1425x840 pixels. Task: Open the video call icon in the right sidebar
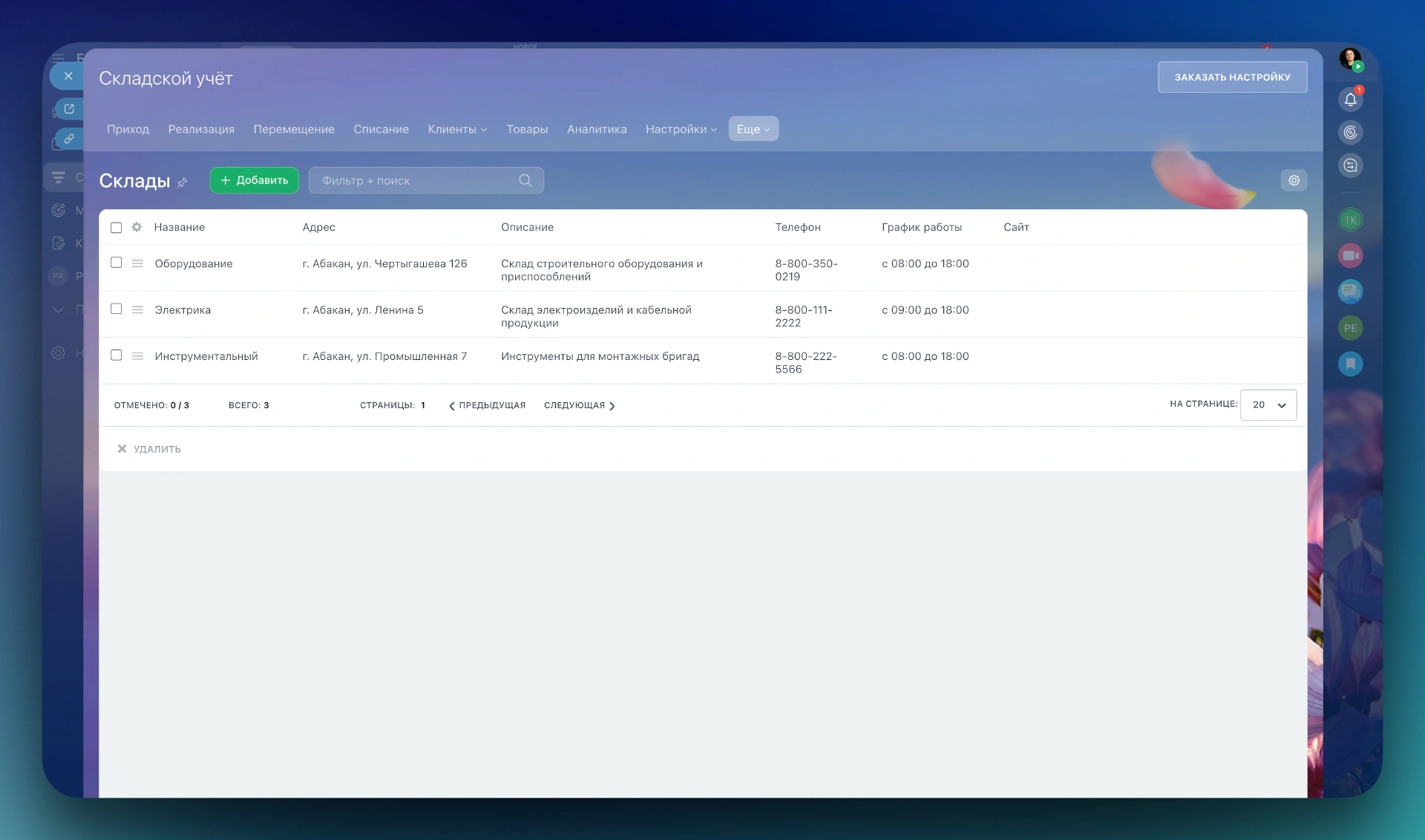point(1350,255)
